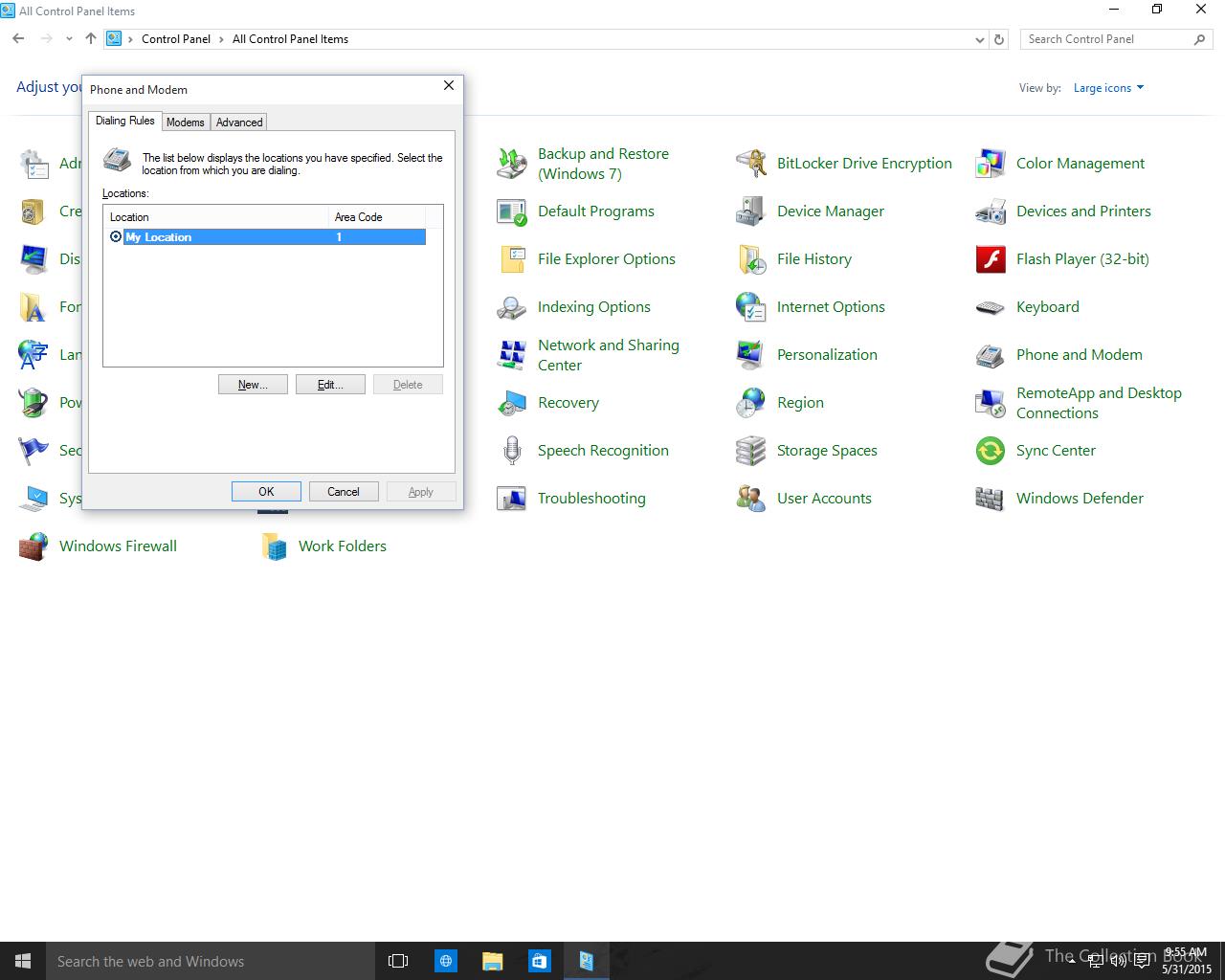Click All Control Panel Items breadcrumb
This screenshot has width=1225, height=980.
point(290,39)
